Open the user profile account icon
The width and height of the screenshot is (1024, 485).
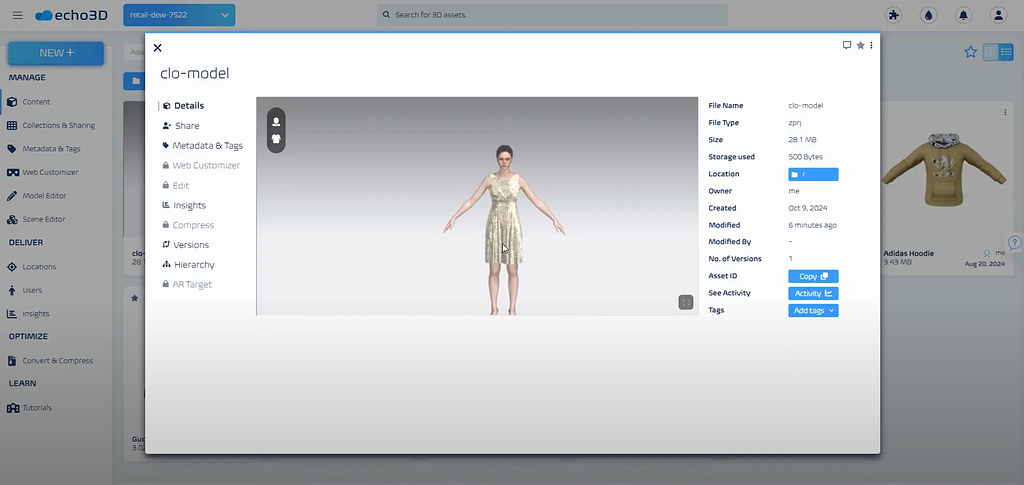point(998,15)
